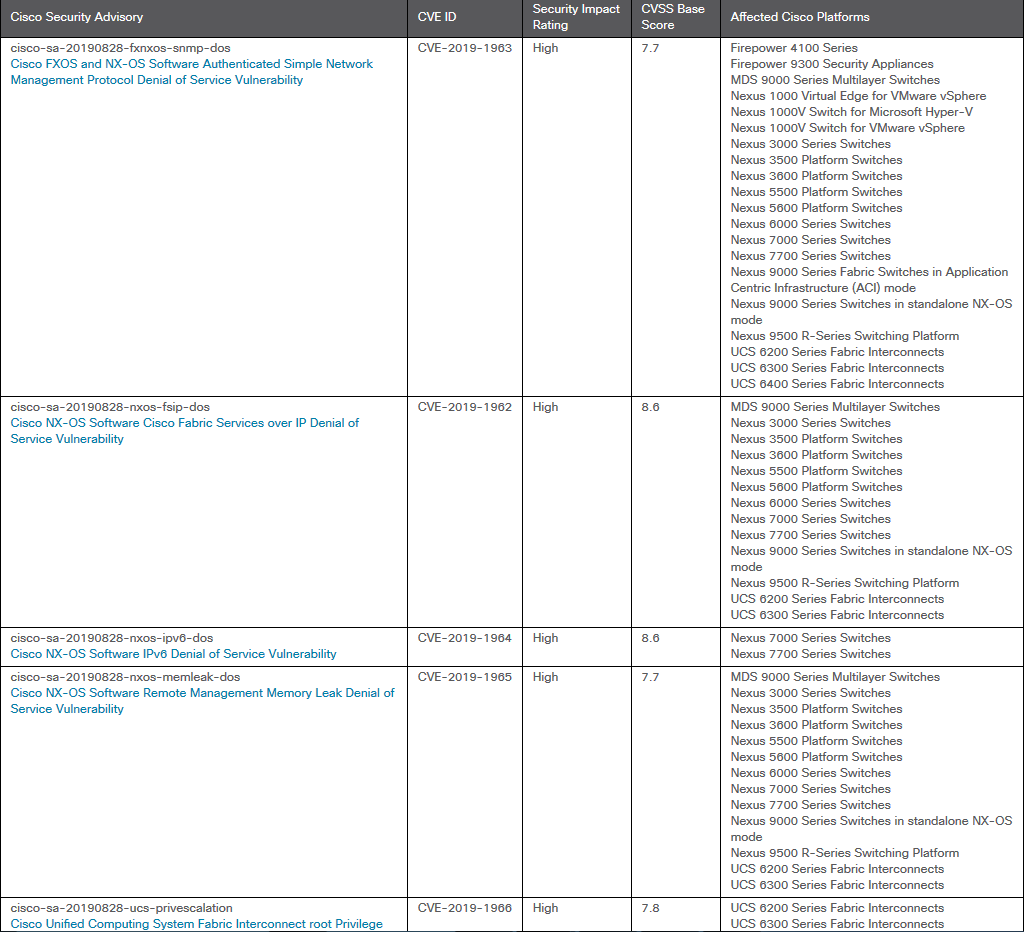Click the 7.8 CVSS score value
The height and width of the screenshot is (933, 1024).
pos(650,908)
